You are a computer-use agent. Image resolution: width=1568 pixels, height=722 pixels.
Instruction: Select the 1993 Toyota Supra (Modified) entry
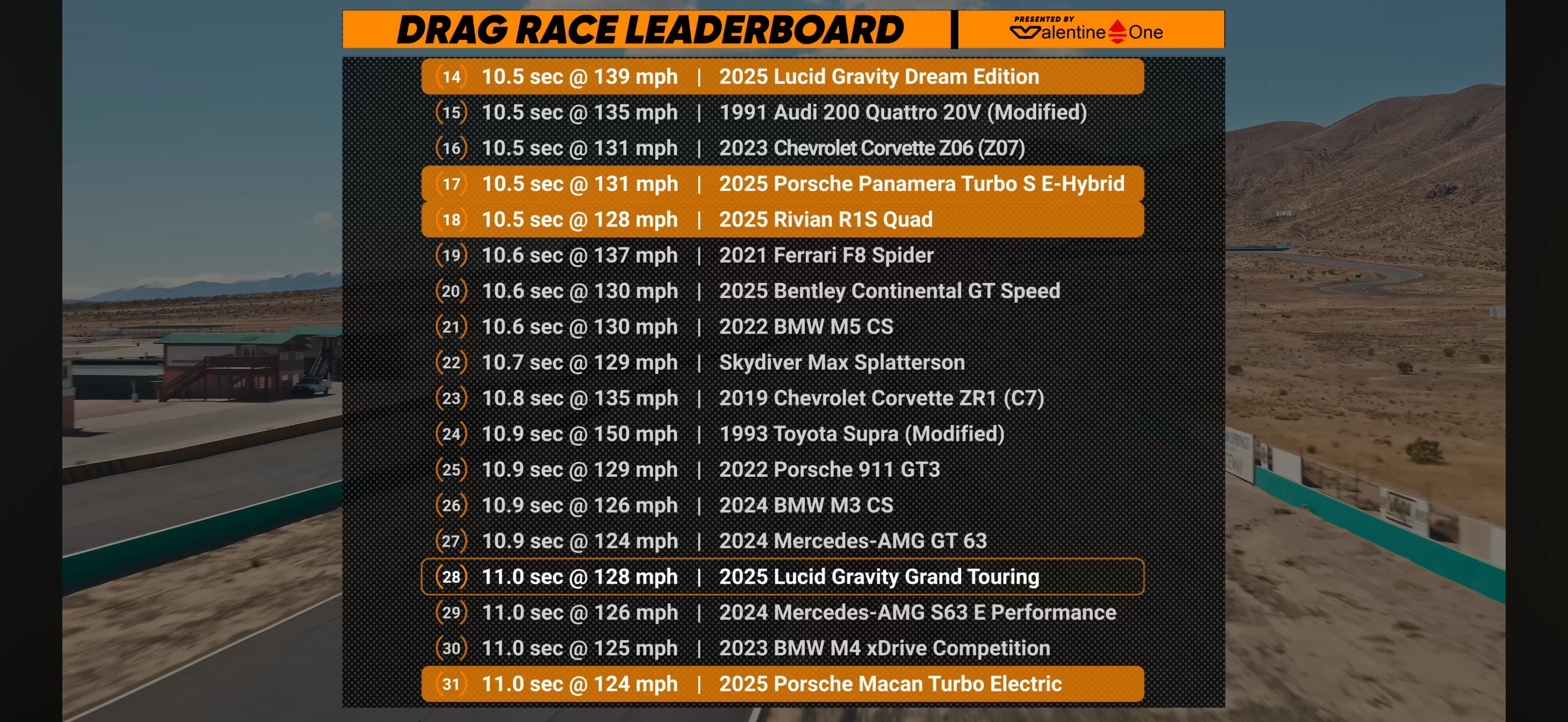point(783,433)
